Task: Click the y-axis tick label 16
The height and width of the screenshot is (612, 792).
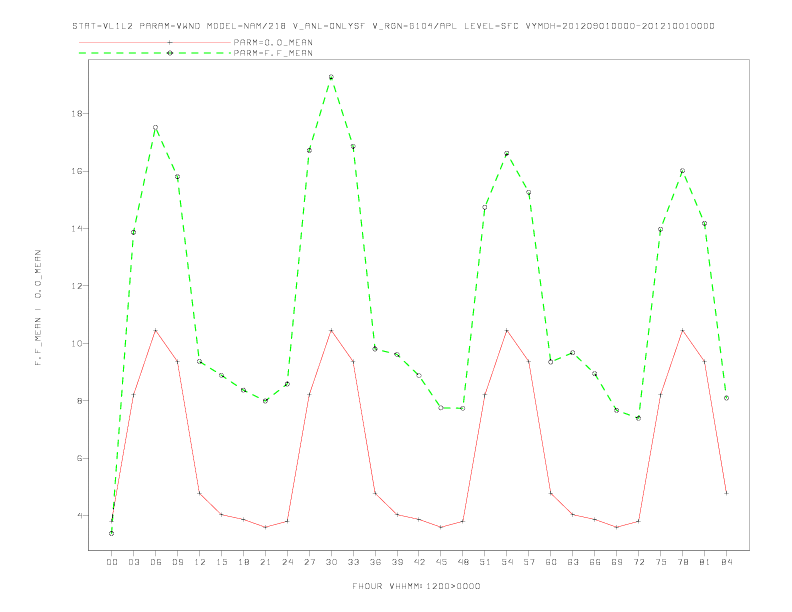Action: (77, 171)
